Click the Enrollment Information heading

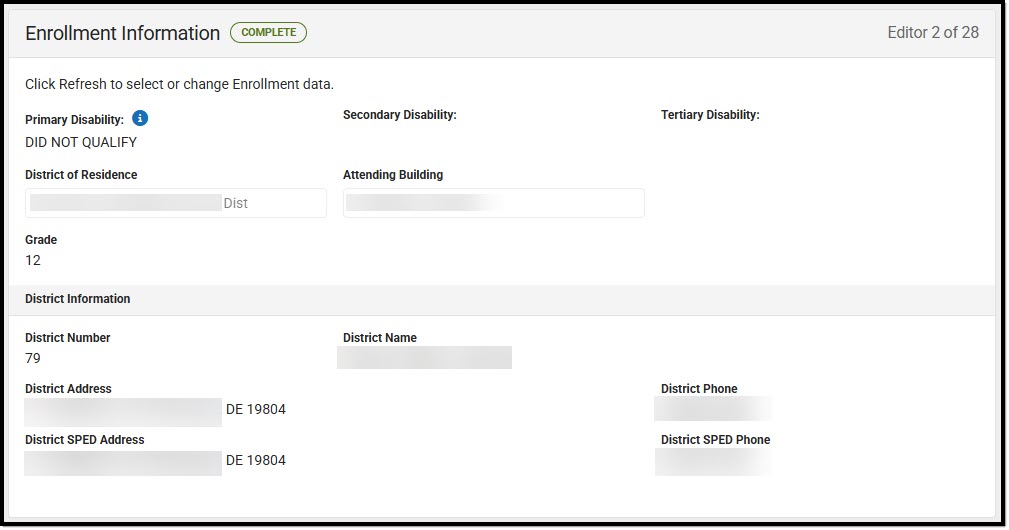(x=122, y=33)
